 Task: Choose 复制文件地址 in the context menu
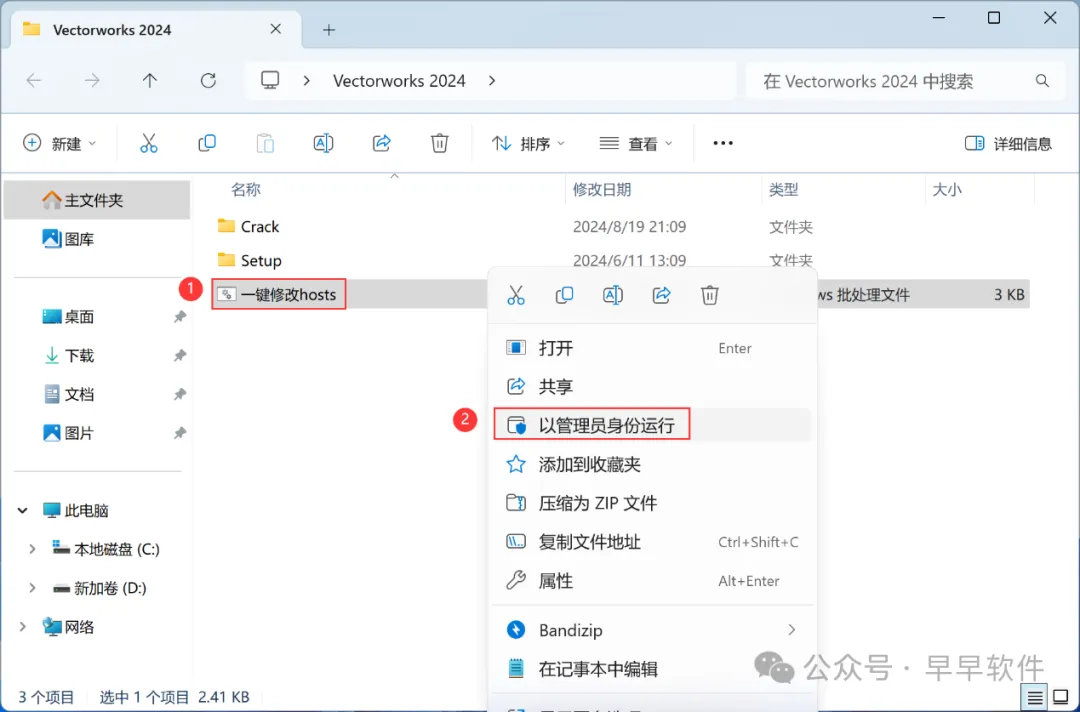[653, 542]
